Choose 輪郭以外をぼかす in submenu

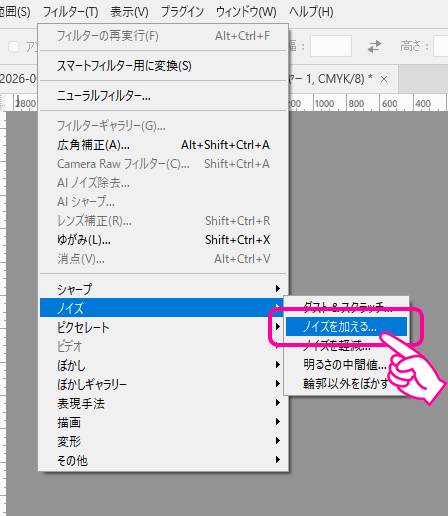346,383
